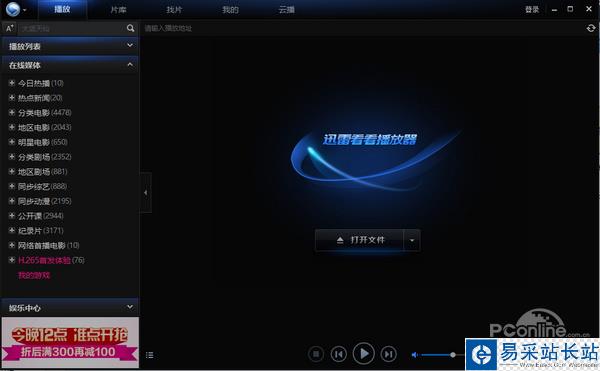Select 分类电影 (4478) category text

(45, 112)
